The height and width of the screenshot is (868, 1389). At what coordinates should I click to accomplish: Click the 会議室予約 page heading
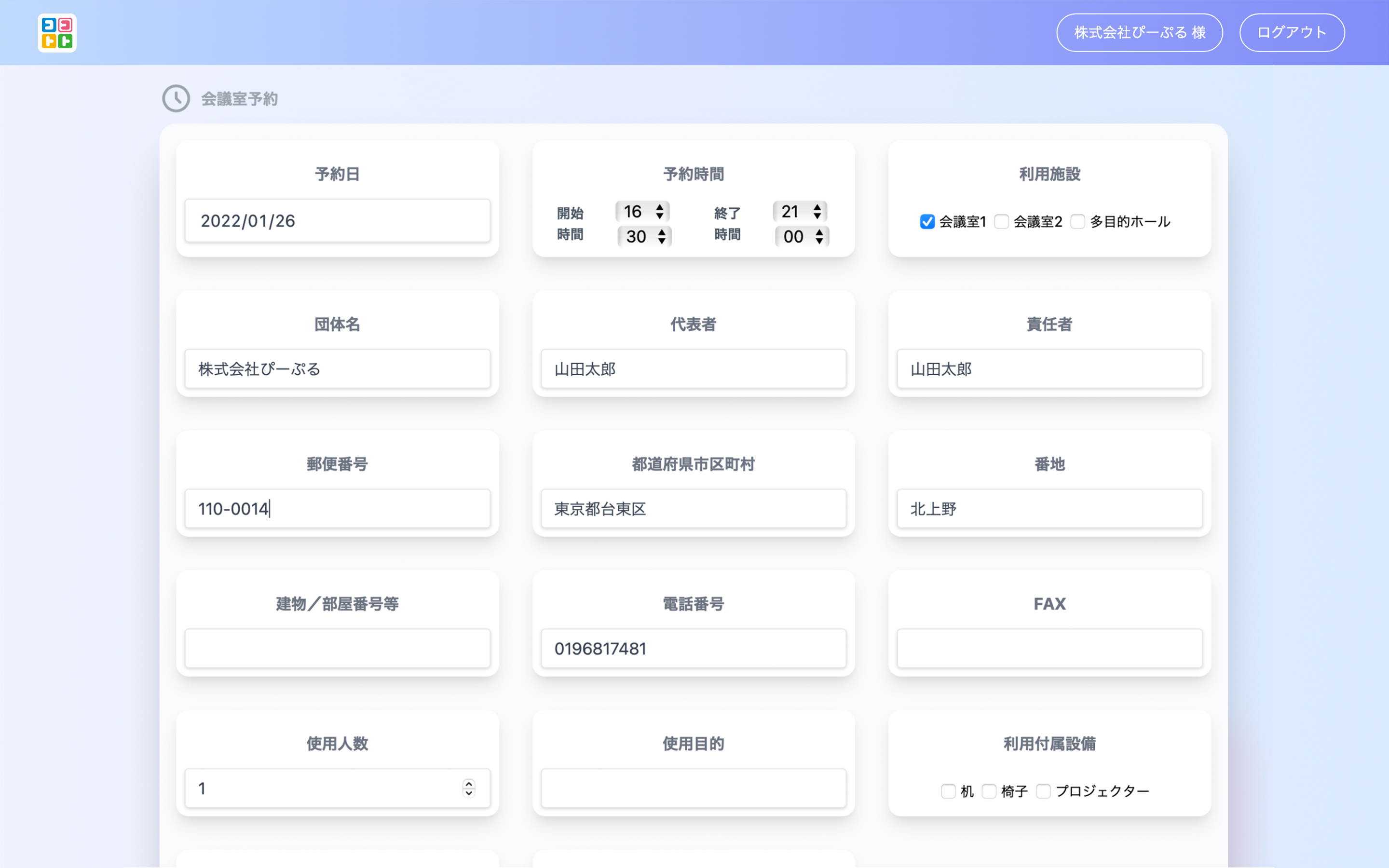pos(239,99)
